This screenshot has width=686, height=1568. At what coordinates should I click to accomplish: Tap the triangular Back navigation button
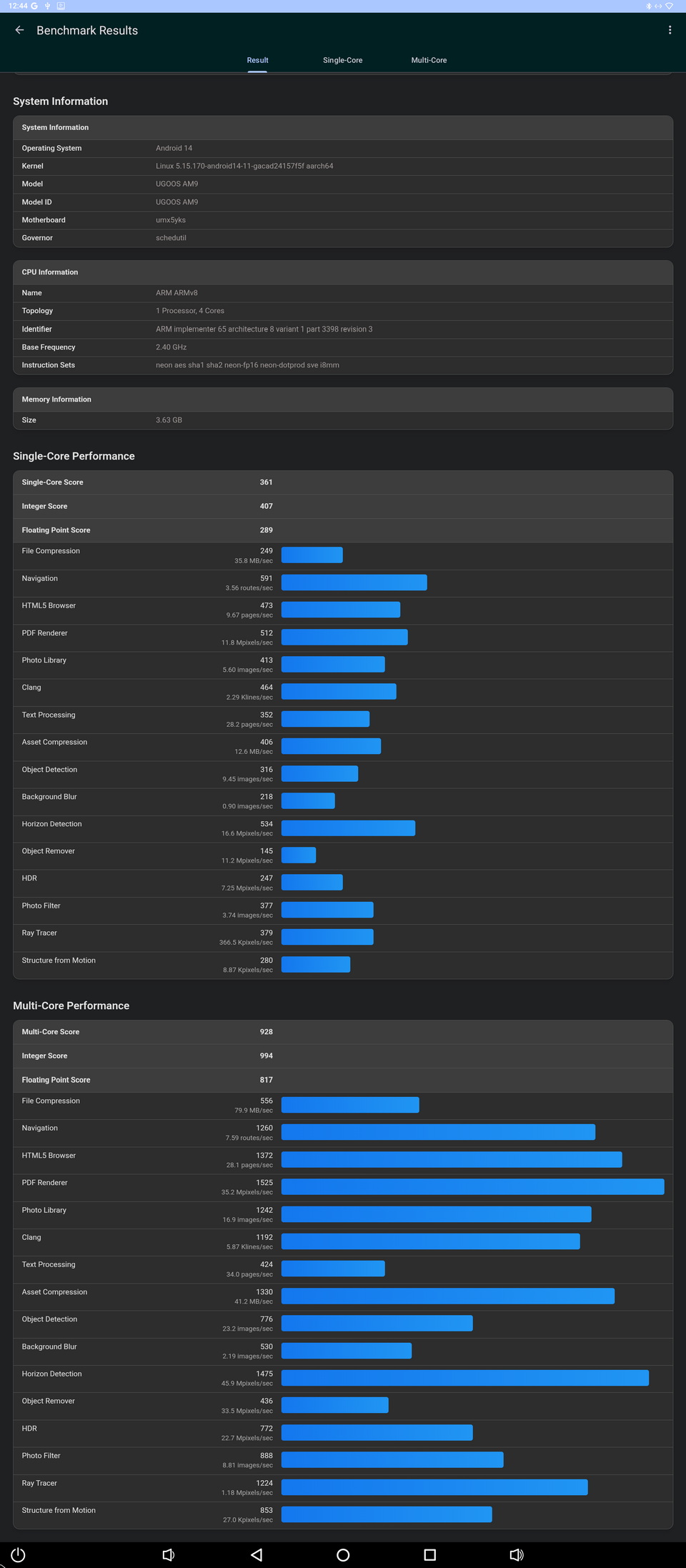[257, 1554]
